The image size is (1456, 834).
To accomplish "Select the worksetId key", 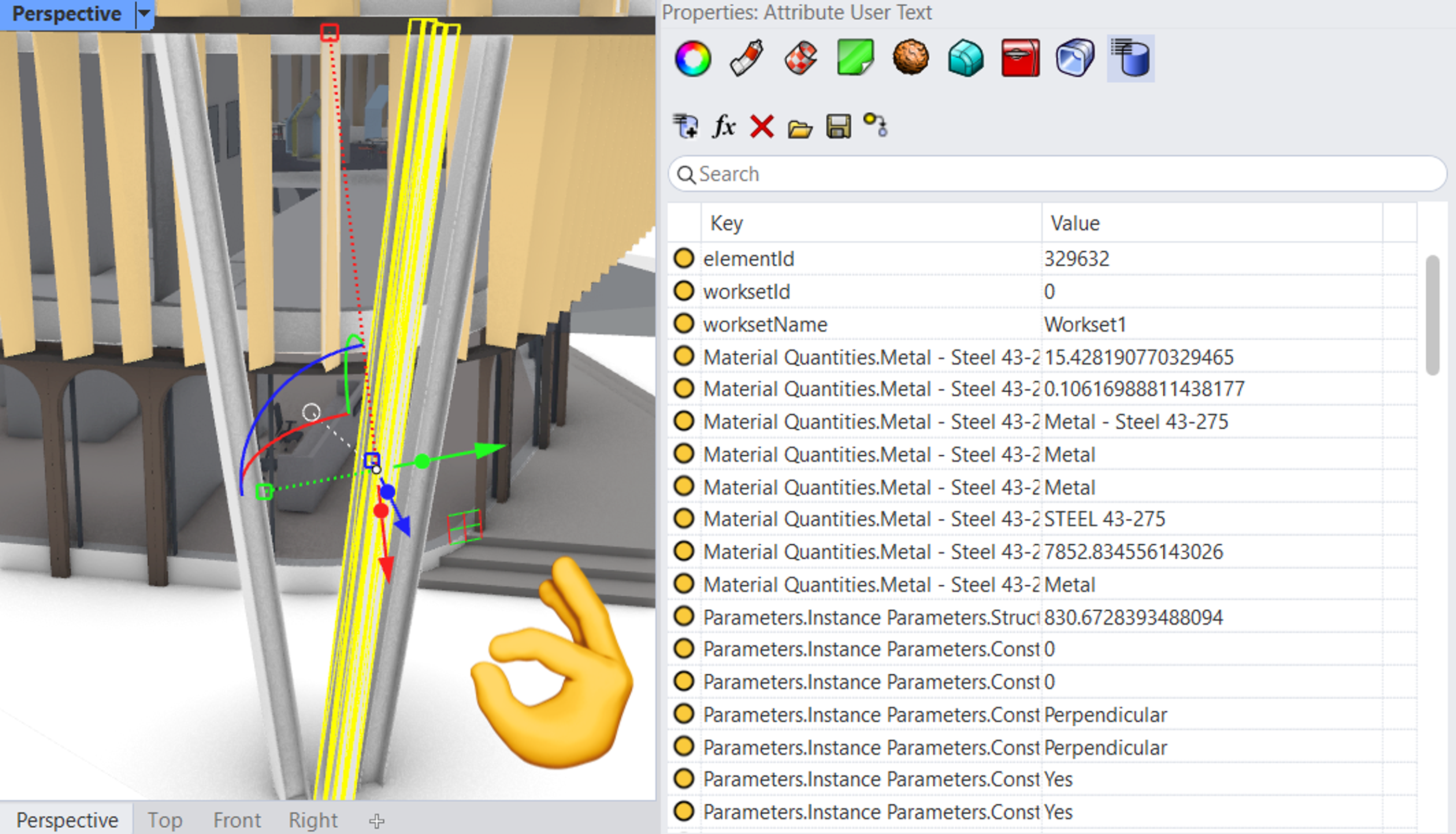I will pyautogui.click(x=746, y=291).
